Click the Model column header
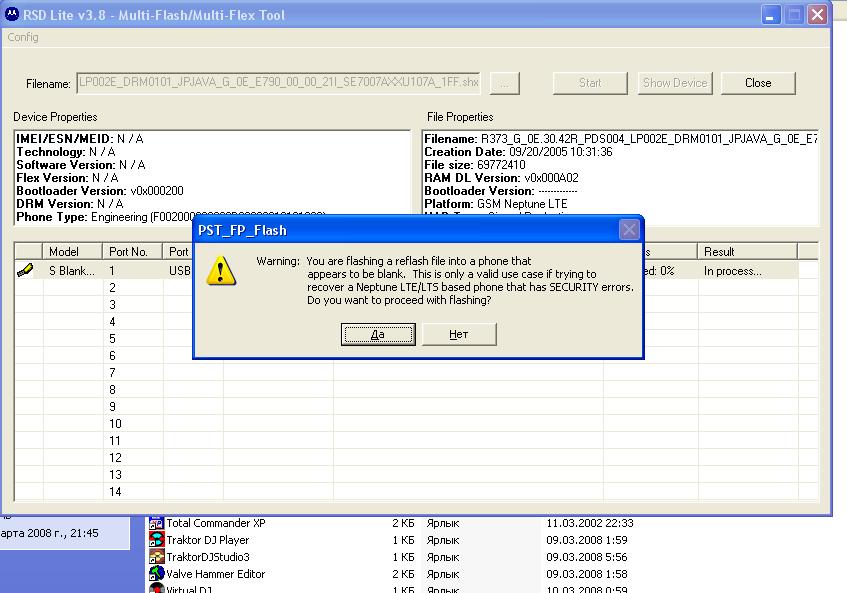The width and height of the screenshot is (847, 593). [x=72, y=252]
